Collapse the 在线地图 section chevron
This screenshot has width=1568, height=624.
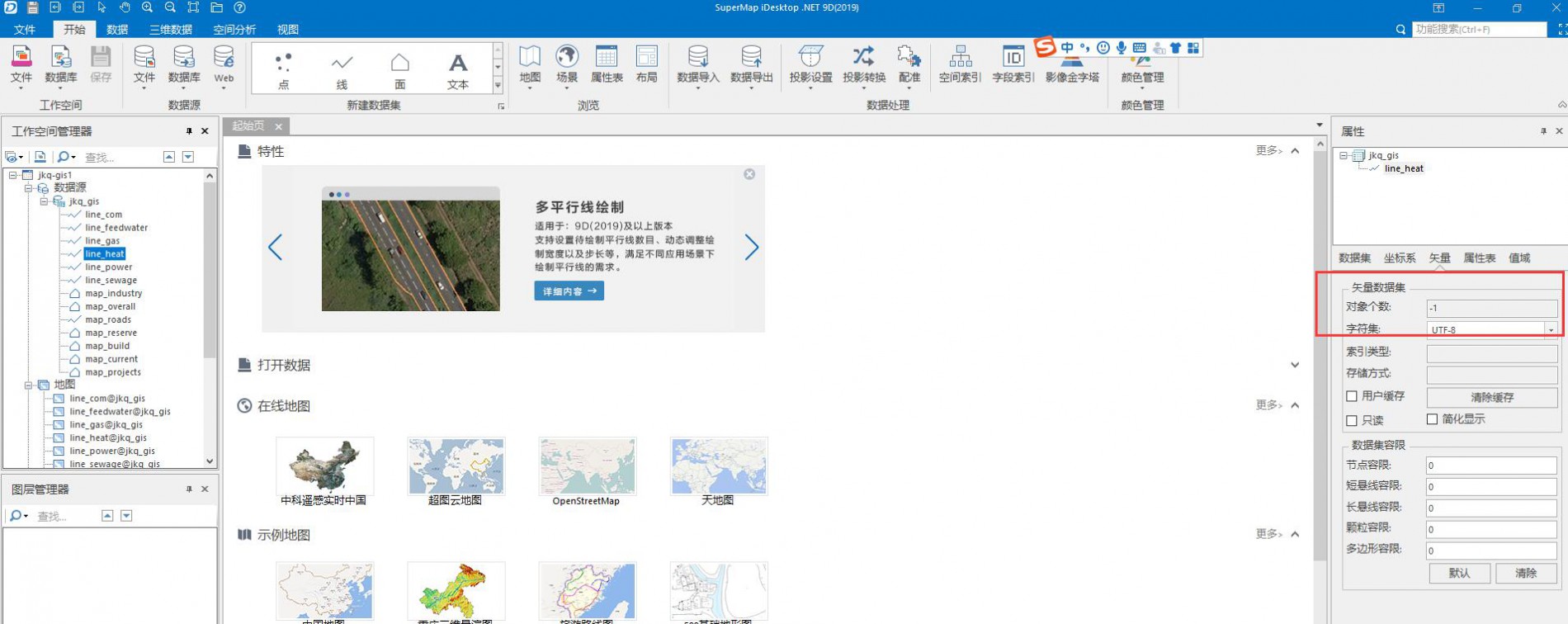coord(1295,405)
